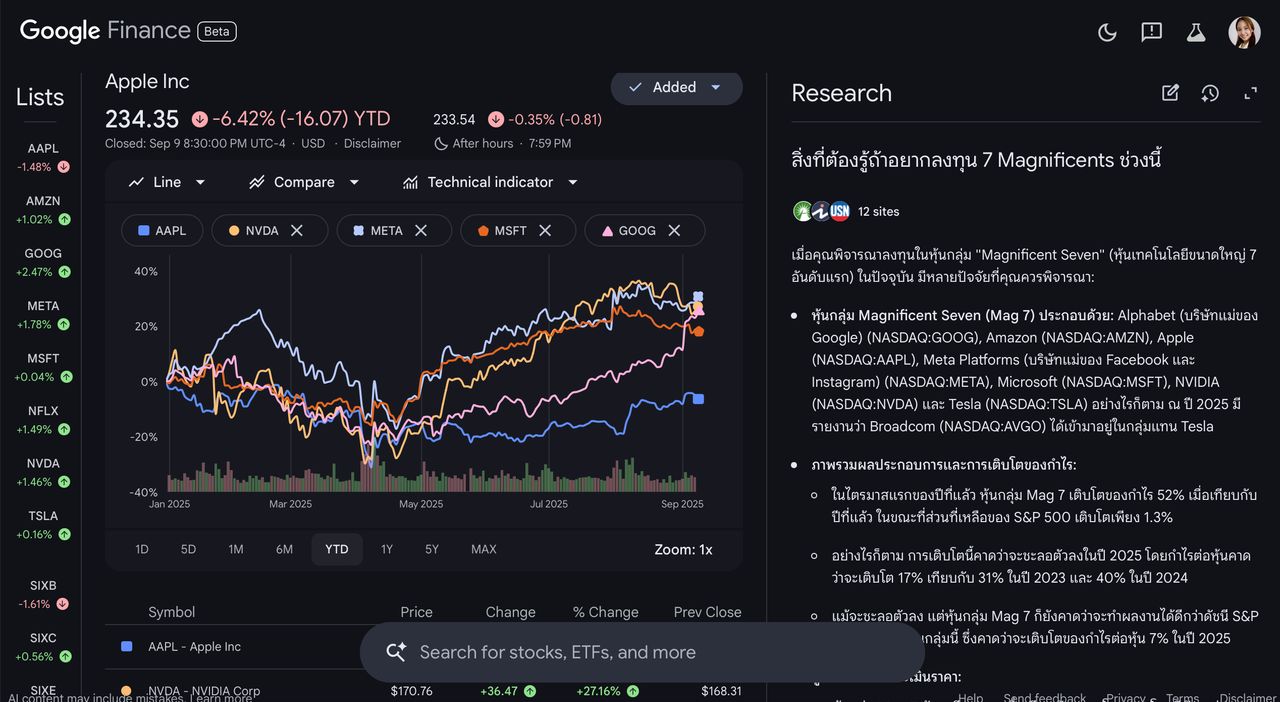
Task: Expand the Added watchlist dropdown
Action: coord(716,88)
